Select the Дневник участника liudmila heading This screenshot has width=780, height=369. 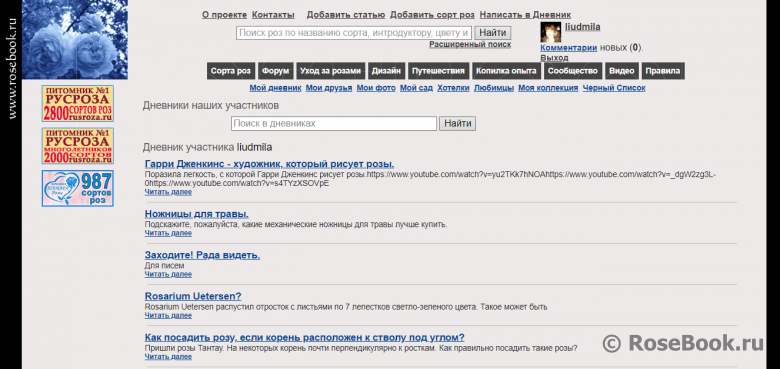click(x=207, y=147)
